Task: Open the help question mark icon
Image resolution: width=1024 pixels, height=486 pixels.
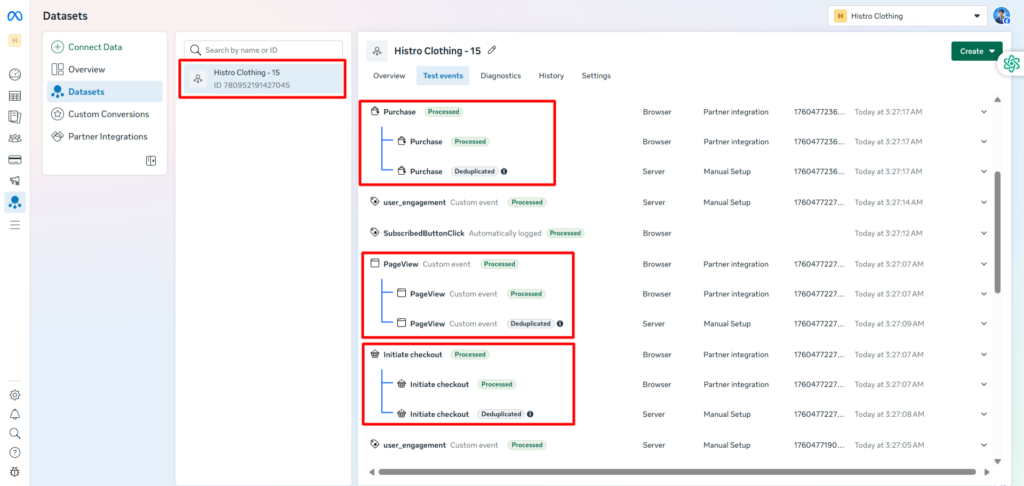Action: point(15,452)
